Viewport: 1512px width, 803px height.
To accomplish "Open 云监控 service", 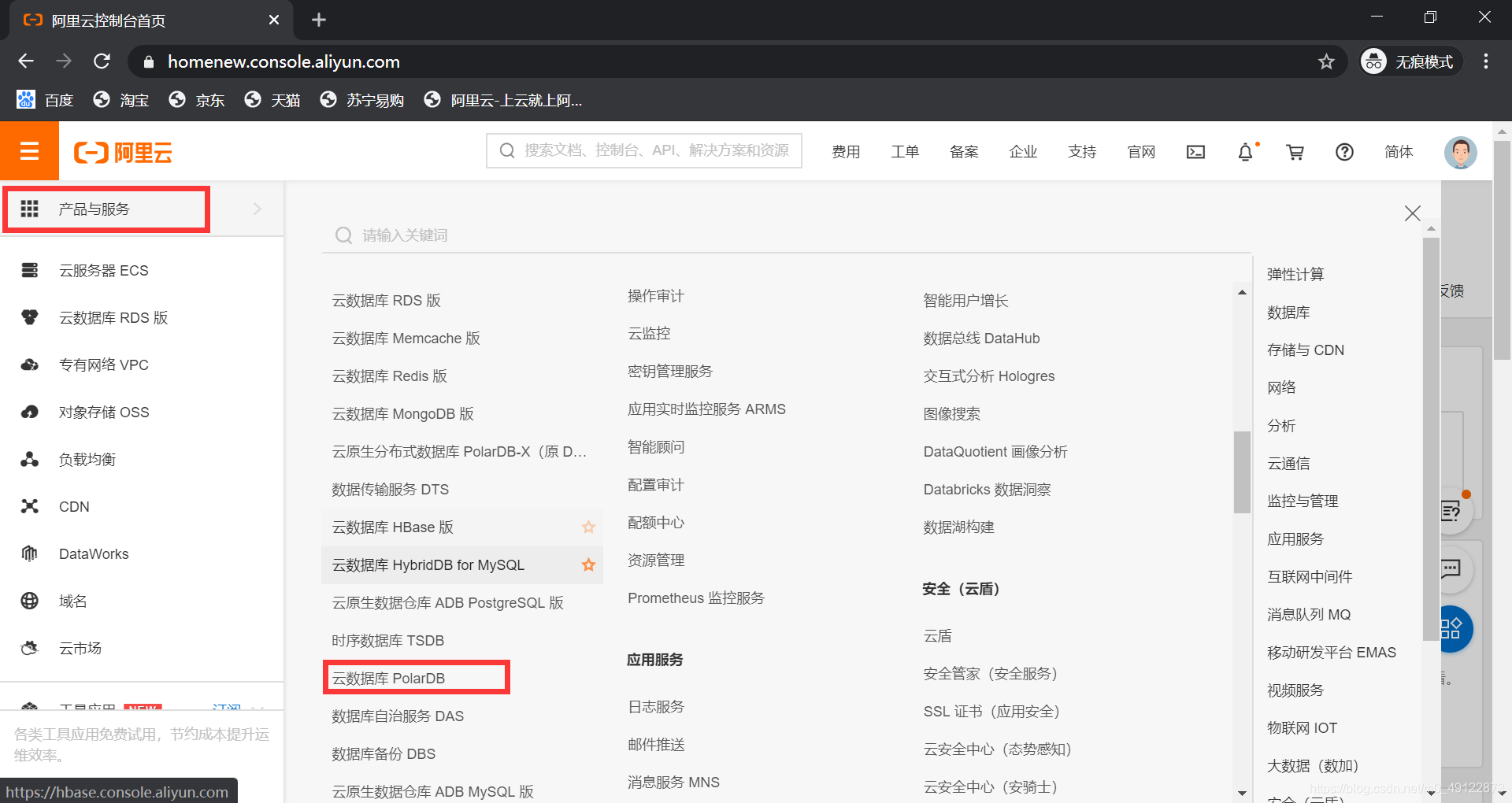I will 649,333.
